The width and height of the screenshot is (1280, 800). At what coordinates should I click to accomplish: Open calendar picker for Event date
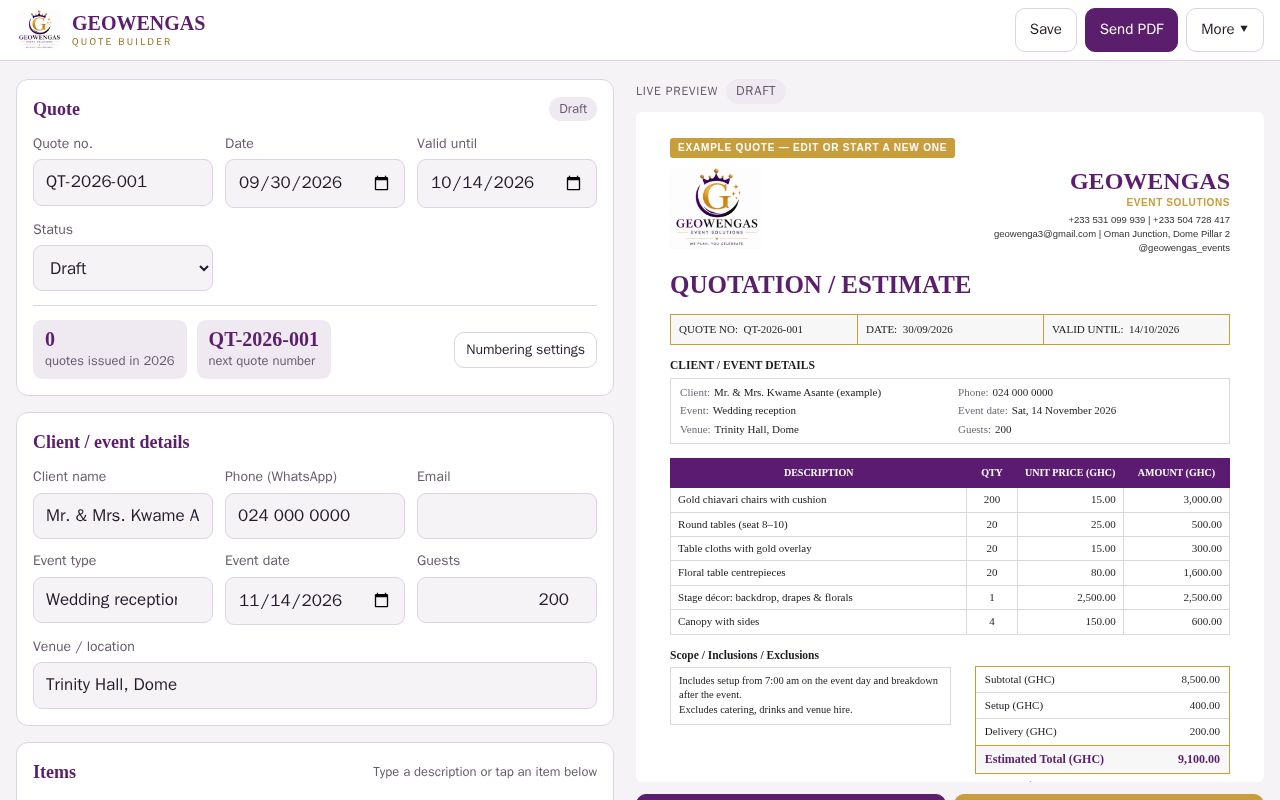(381, 601)
